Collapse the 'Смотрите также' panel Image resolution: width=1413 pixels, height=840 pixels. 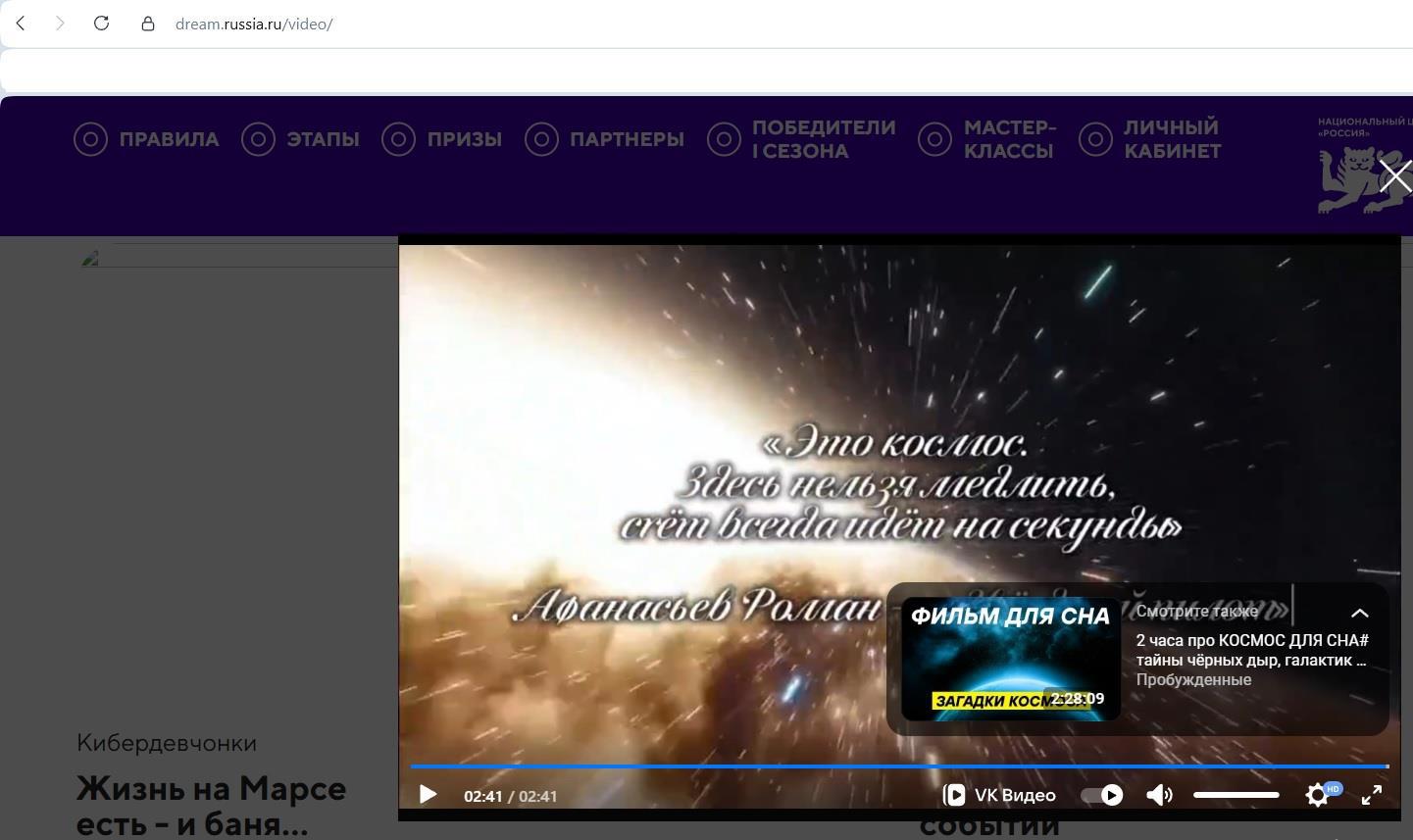[x=1359, y=613]
